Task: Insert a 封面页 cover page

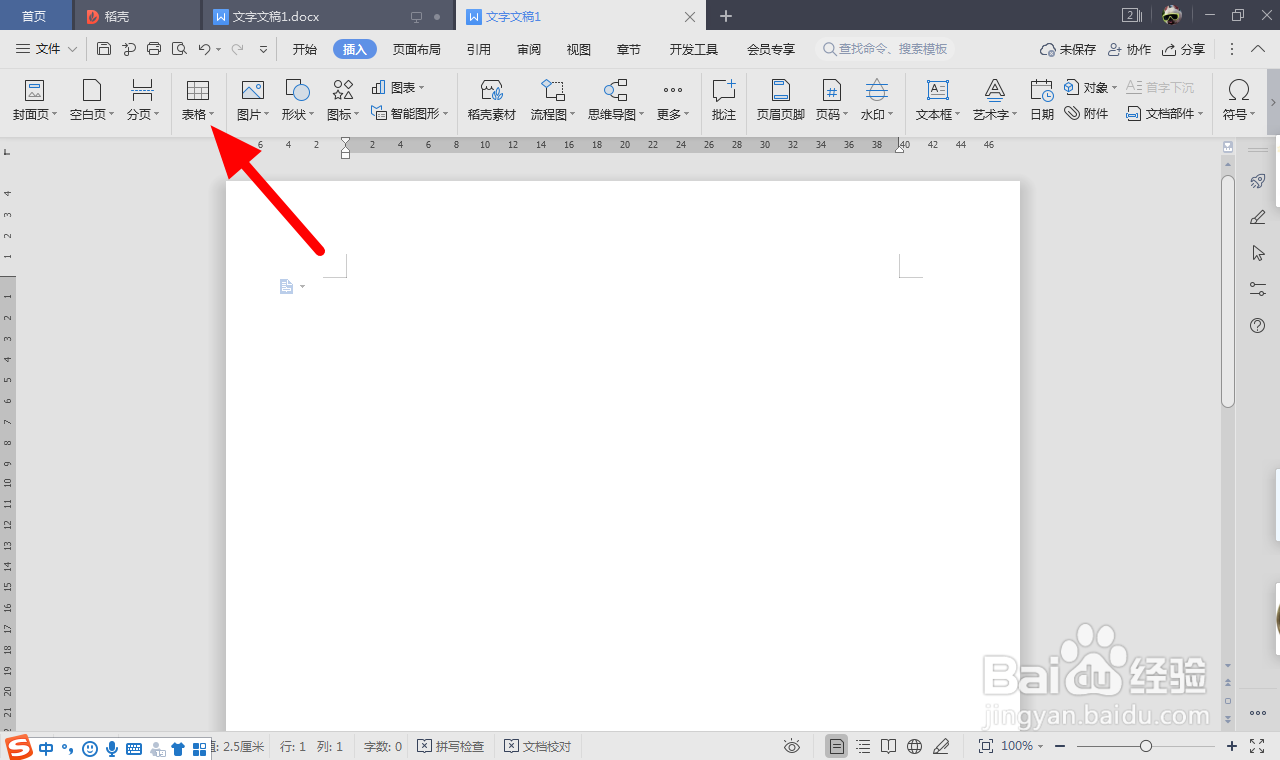Action: (35, 101)
